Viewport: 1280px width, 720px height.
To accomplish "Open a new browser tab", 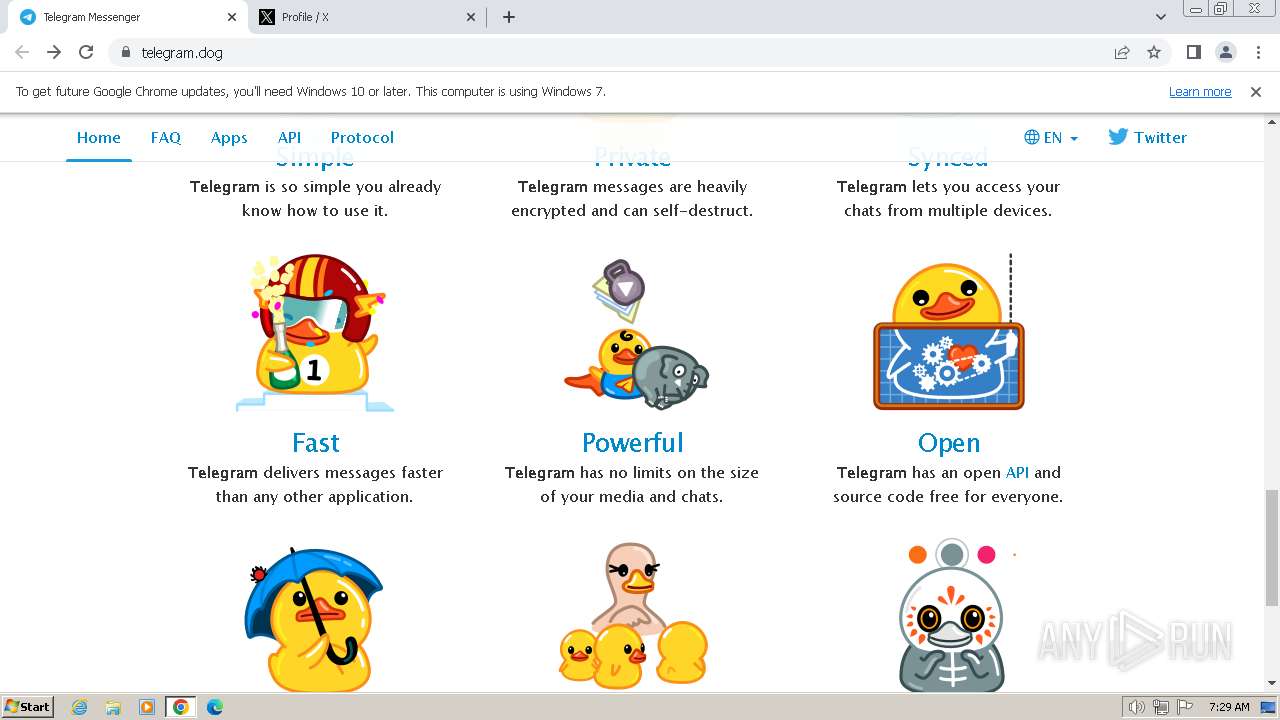I will tap(509, 17).
